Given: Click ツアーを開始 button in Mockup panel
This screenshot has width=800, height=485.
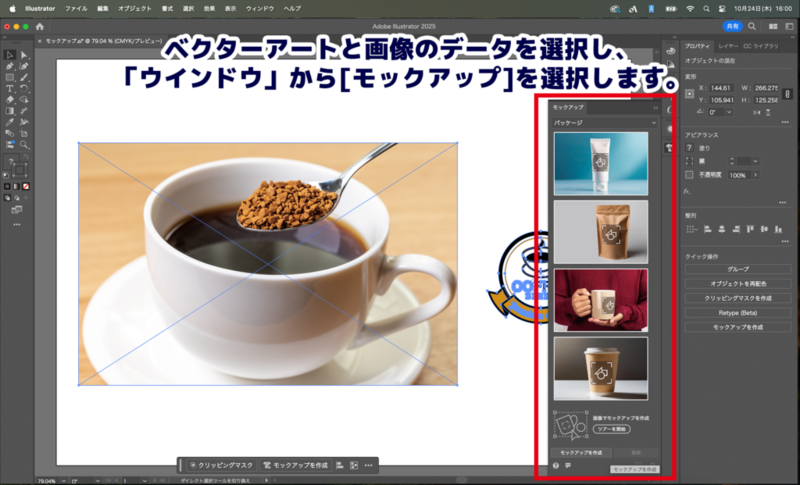Looking at the screenshot, I should click(x=611, y=429).
